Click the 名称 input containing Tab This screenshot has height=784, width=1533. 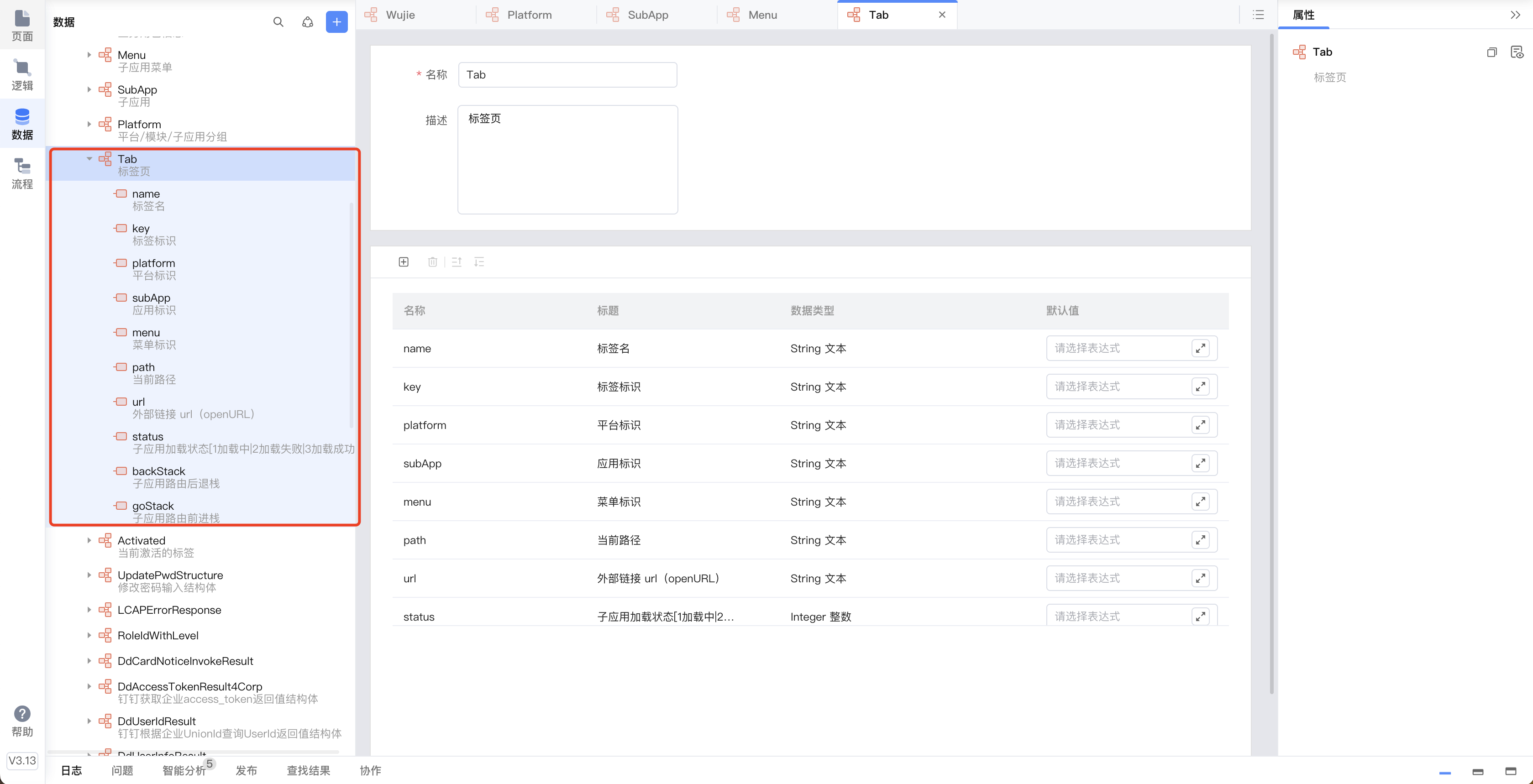(x=567, y=75)
